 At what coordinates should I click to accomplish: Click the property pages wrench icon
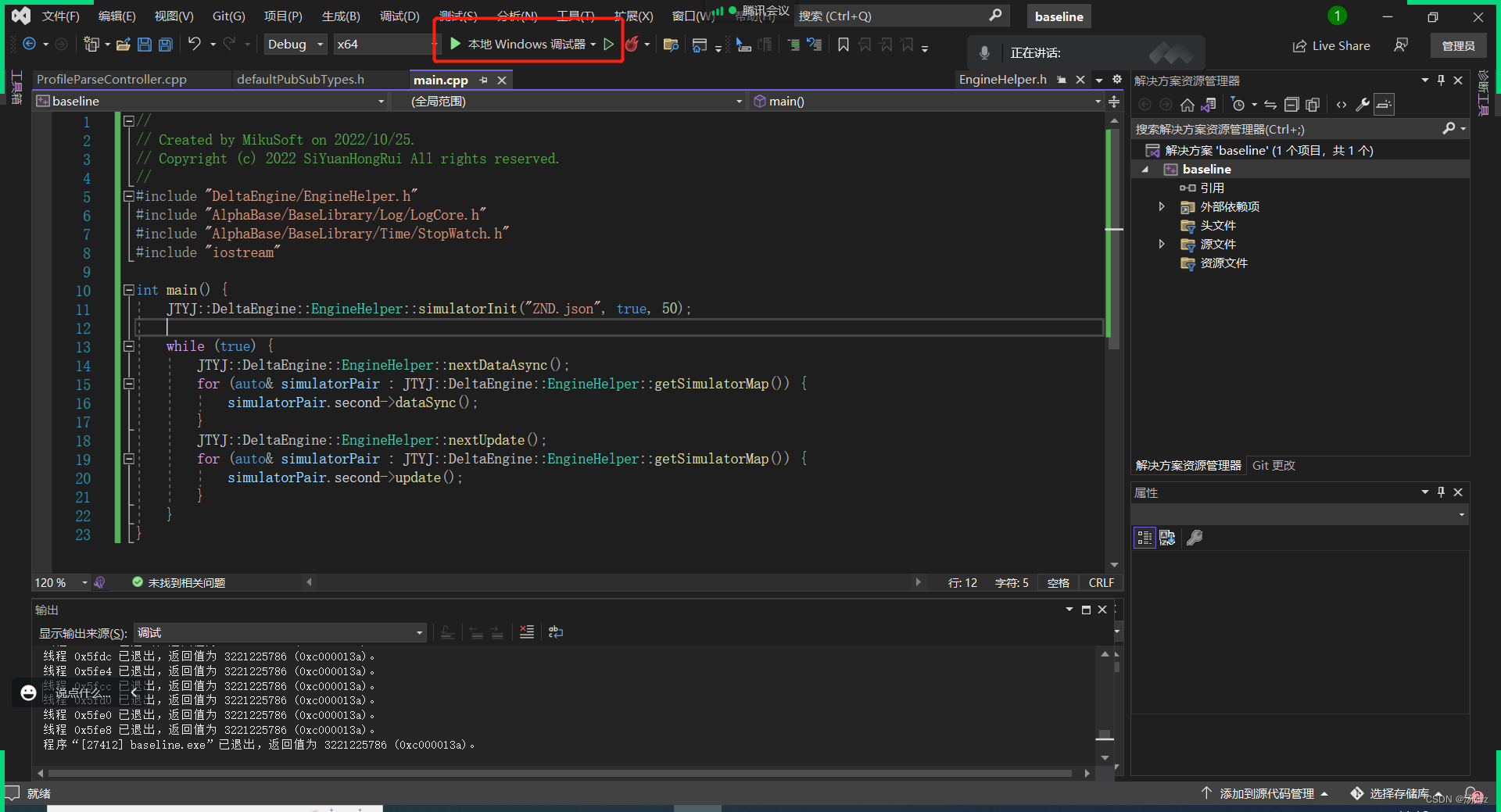1195,538
